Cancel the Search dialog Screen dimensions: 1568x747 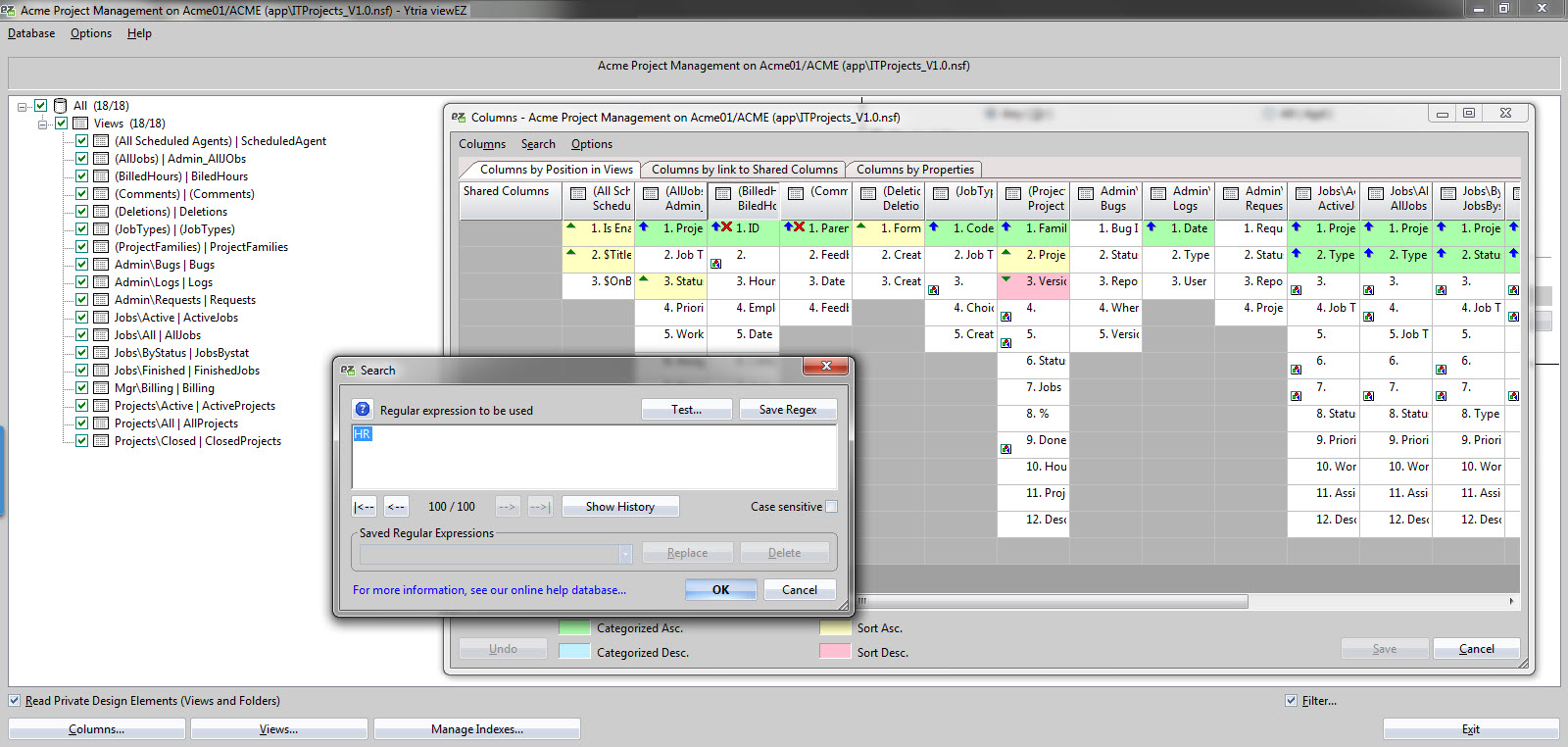(x=800, y=590)
